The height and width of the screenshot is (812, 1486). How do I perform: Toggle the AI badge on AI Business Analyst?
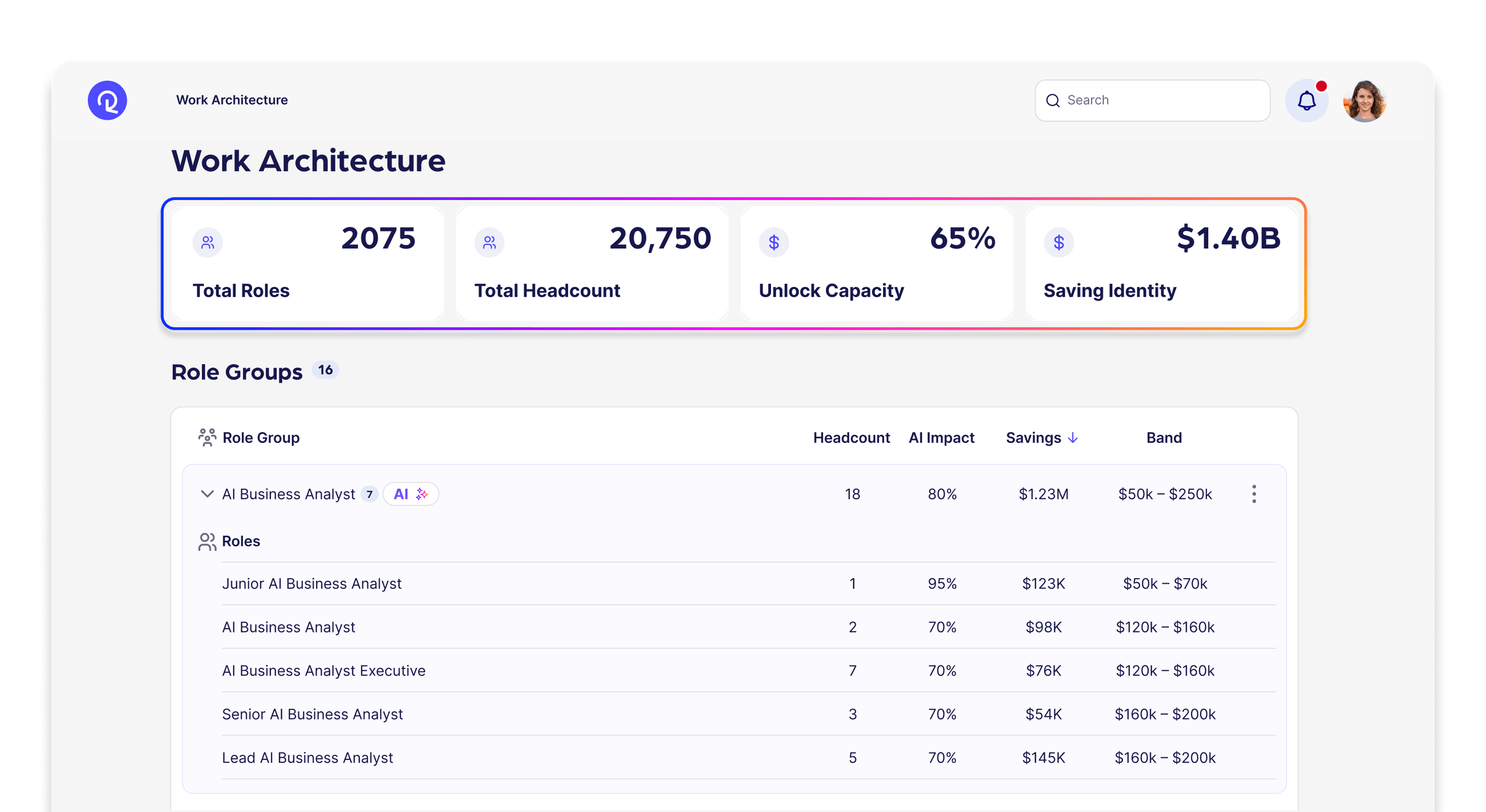(x=410, y=494)
